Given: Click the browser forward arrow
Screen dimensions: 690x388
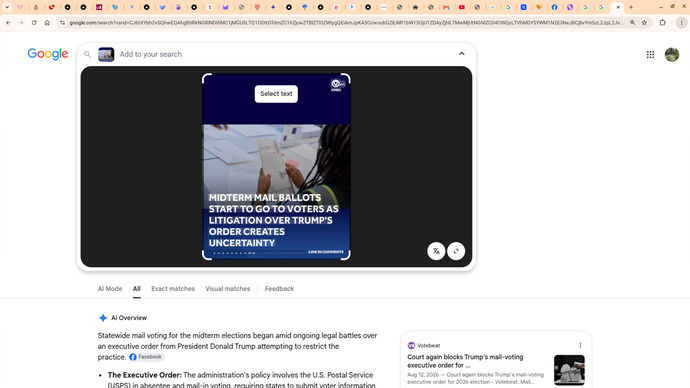Looking at the screenshot, I should coord(21,22).
